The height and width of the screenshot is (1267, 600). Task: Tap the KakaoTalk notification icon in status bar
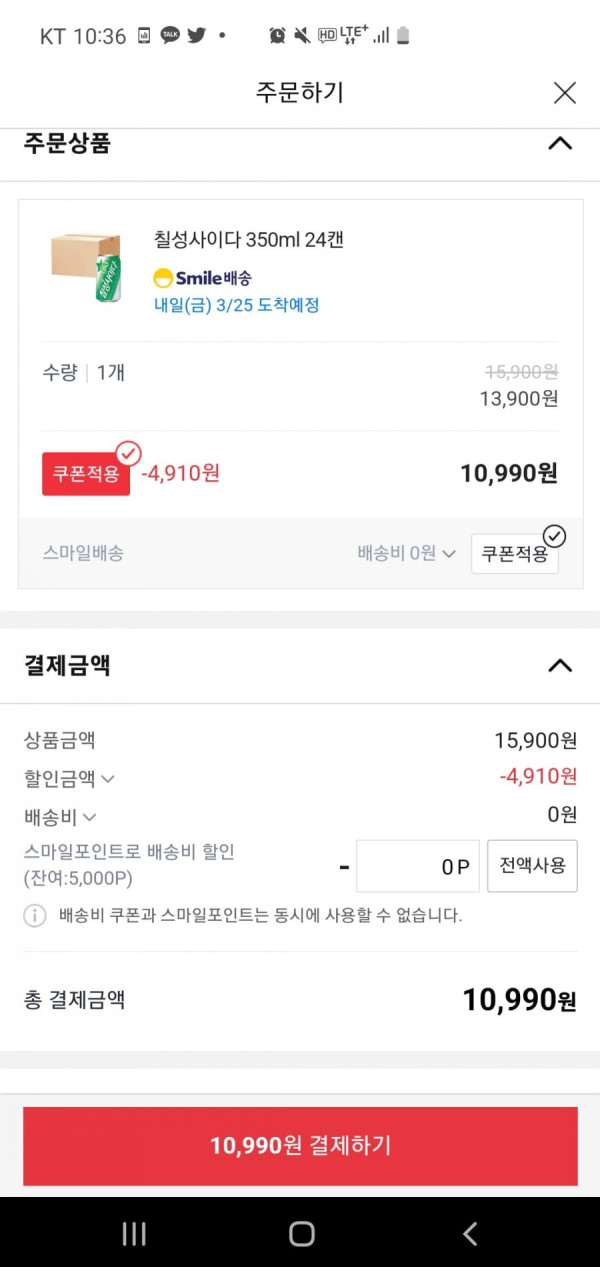click(171, 36)
